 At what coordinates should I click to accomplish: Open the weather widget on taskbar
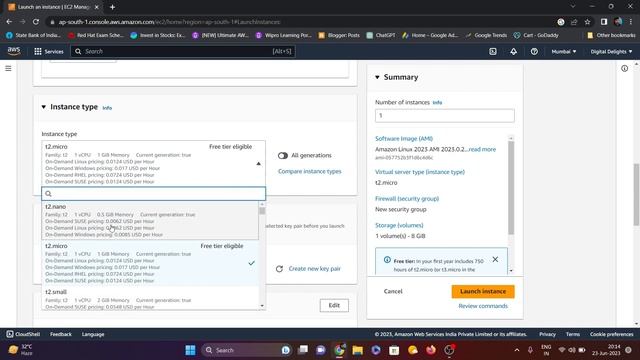coord(20,350)
